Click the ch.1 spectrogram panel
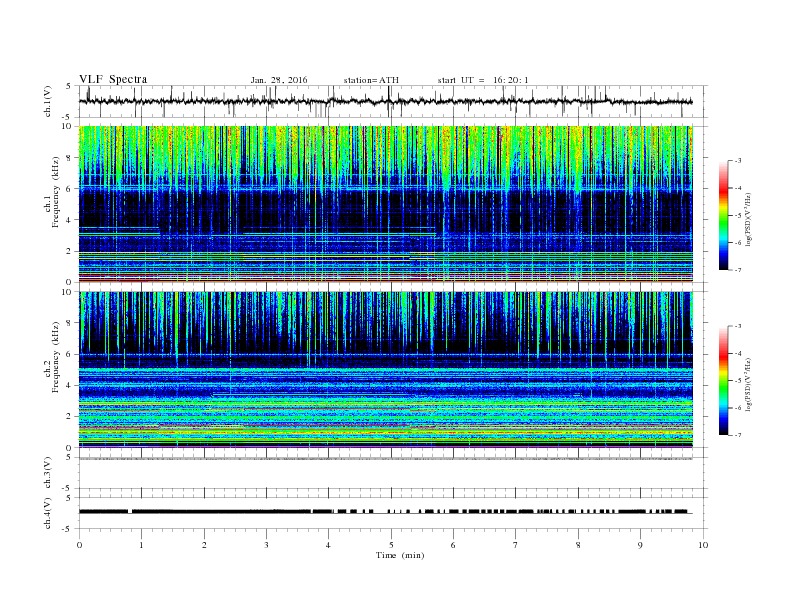792x612 pixels. (385, 204)
